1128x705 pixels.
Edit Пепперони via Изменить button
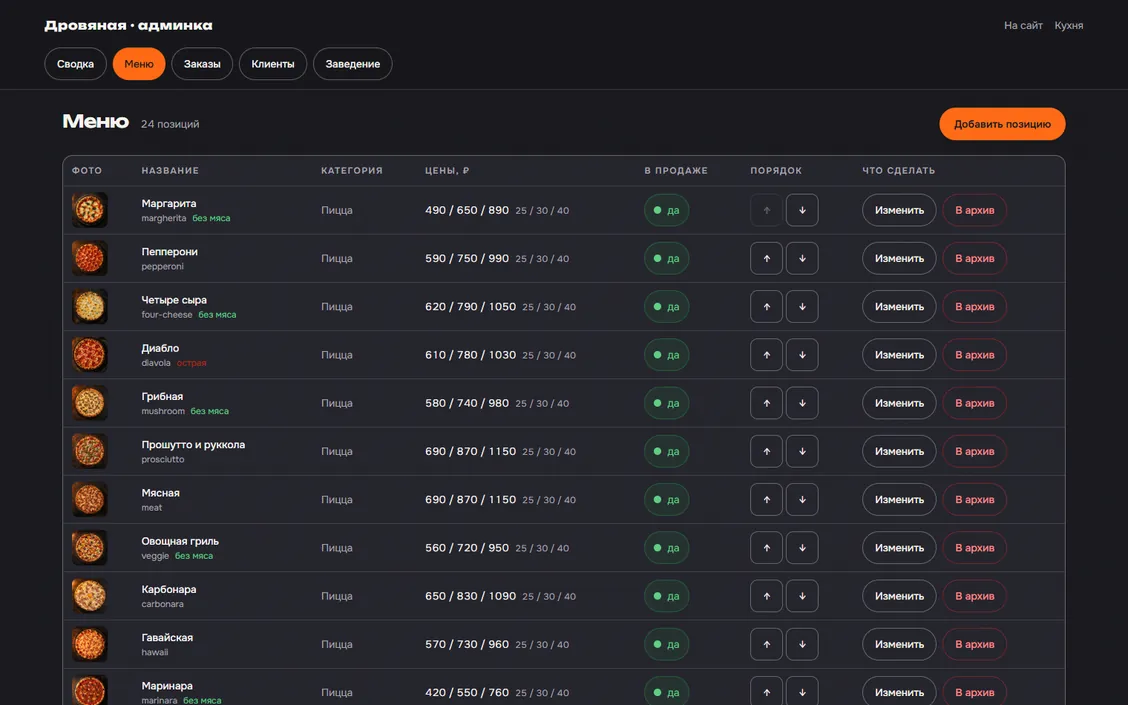[899, 258]
